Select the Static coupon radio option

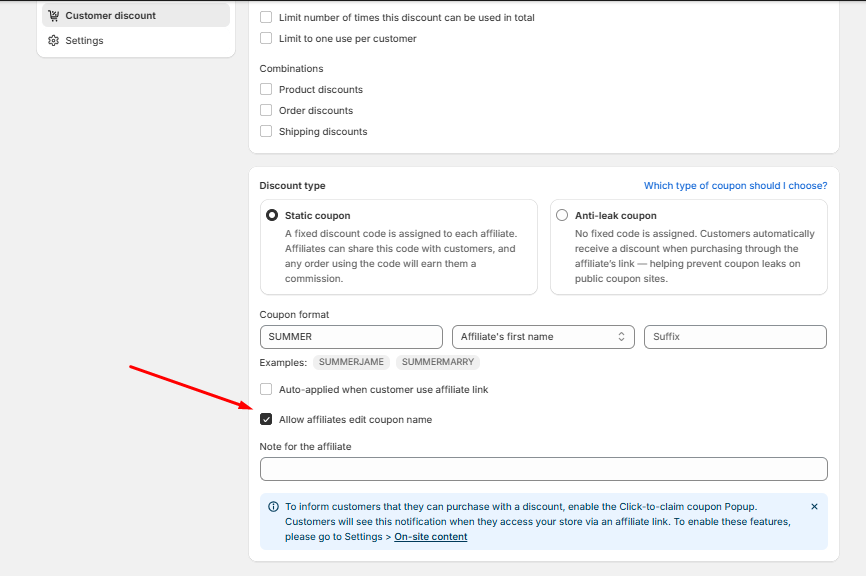pos(272,216)
